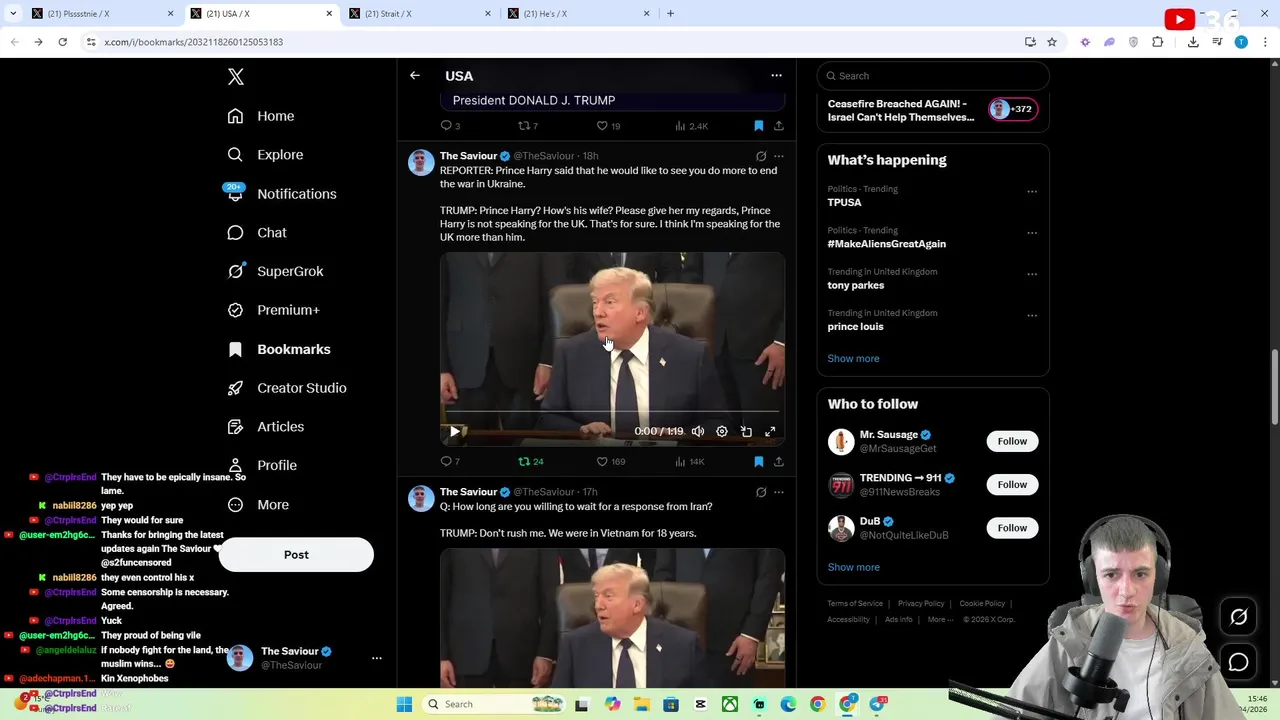Image resolution: width=1280 pixels, height=720 pixels.
Task: Click the X search input field
Action: click(x=933, y=76)
